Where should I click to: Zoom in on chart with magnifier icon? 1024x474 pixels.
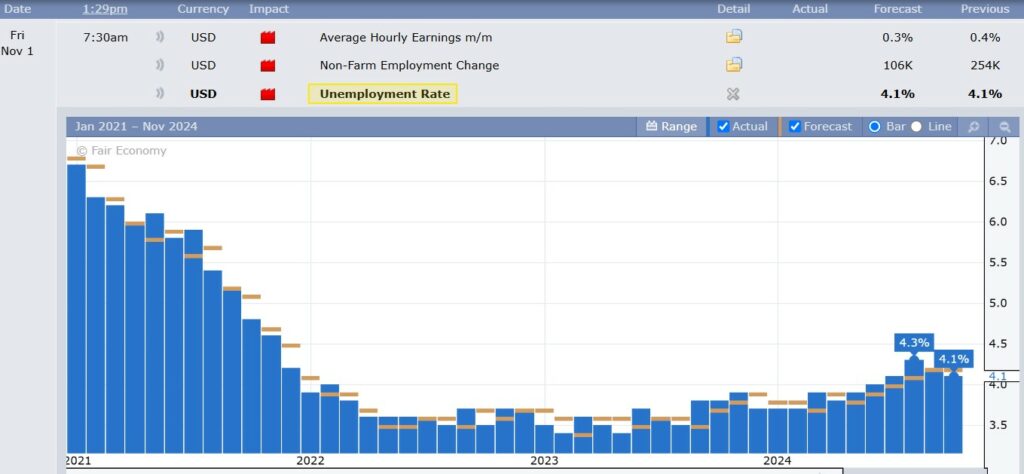(x=971, y=127)
